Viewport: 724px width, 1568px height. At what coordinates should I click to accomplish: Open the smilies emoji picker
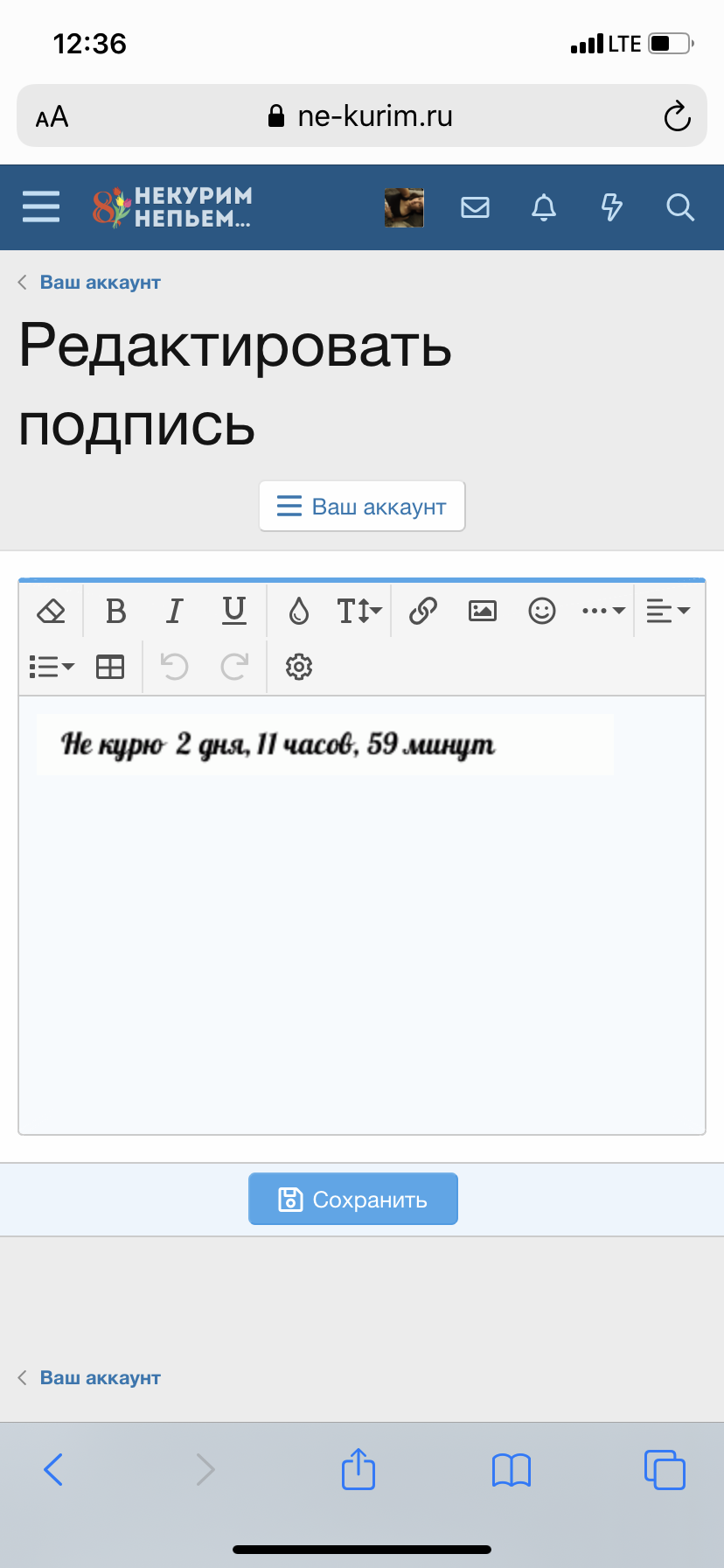[542, 611]
